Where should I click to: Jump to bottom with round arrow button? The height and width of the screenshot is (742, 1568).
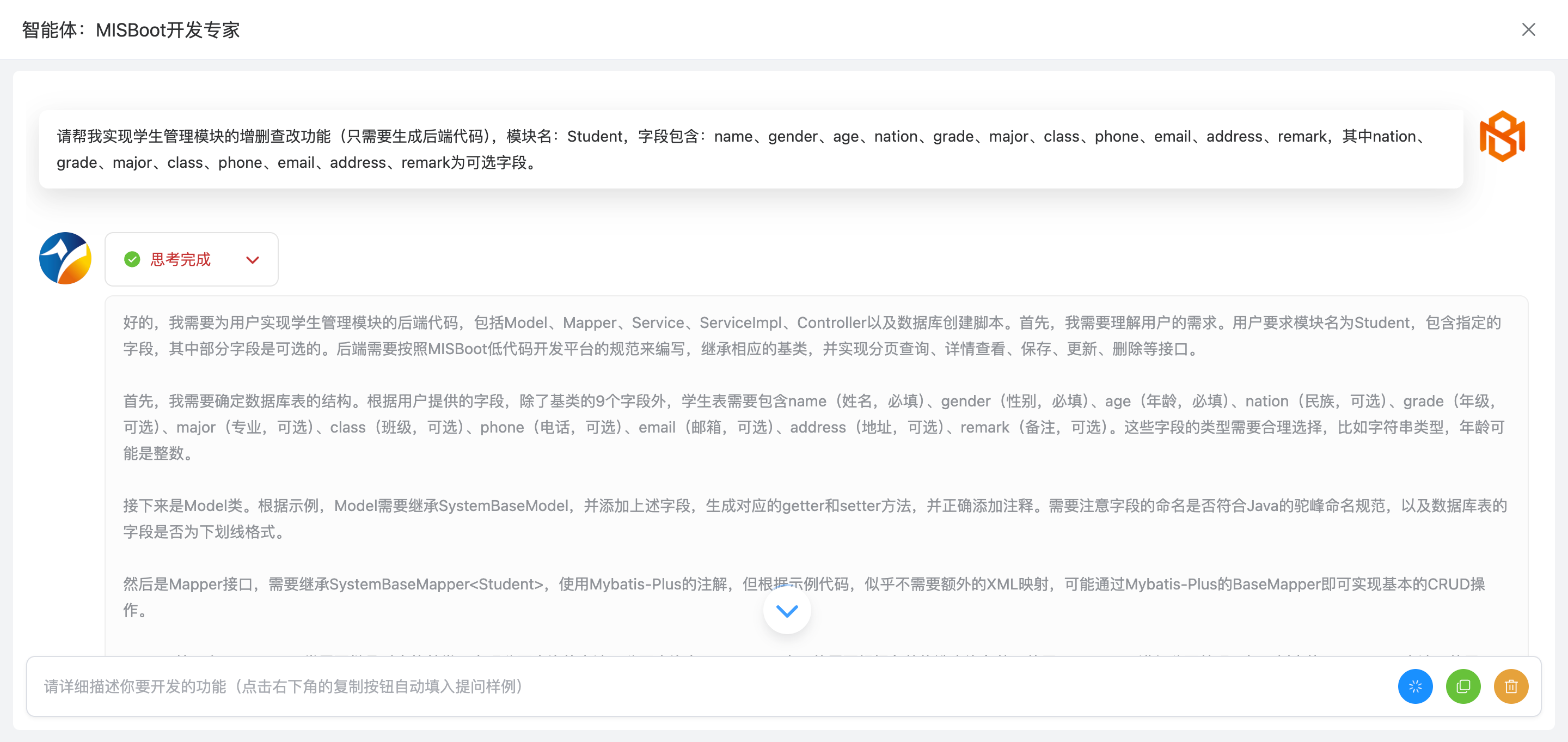click(x=786, y=610)
